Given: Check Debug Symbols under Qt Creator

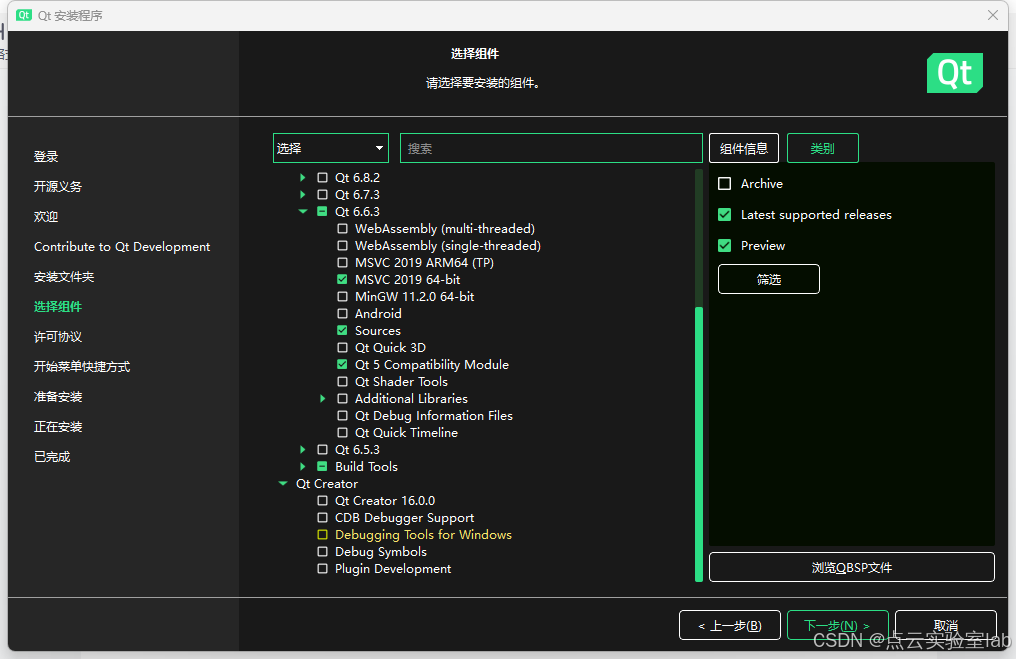Looking at the screenshot, I should tap(322, 551).
